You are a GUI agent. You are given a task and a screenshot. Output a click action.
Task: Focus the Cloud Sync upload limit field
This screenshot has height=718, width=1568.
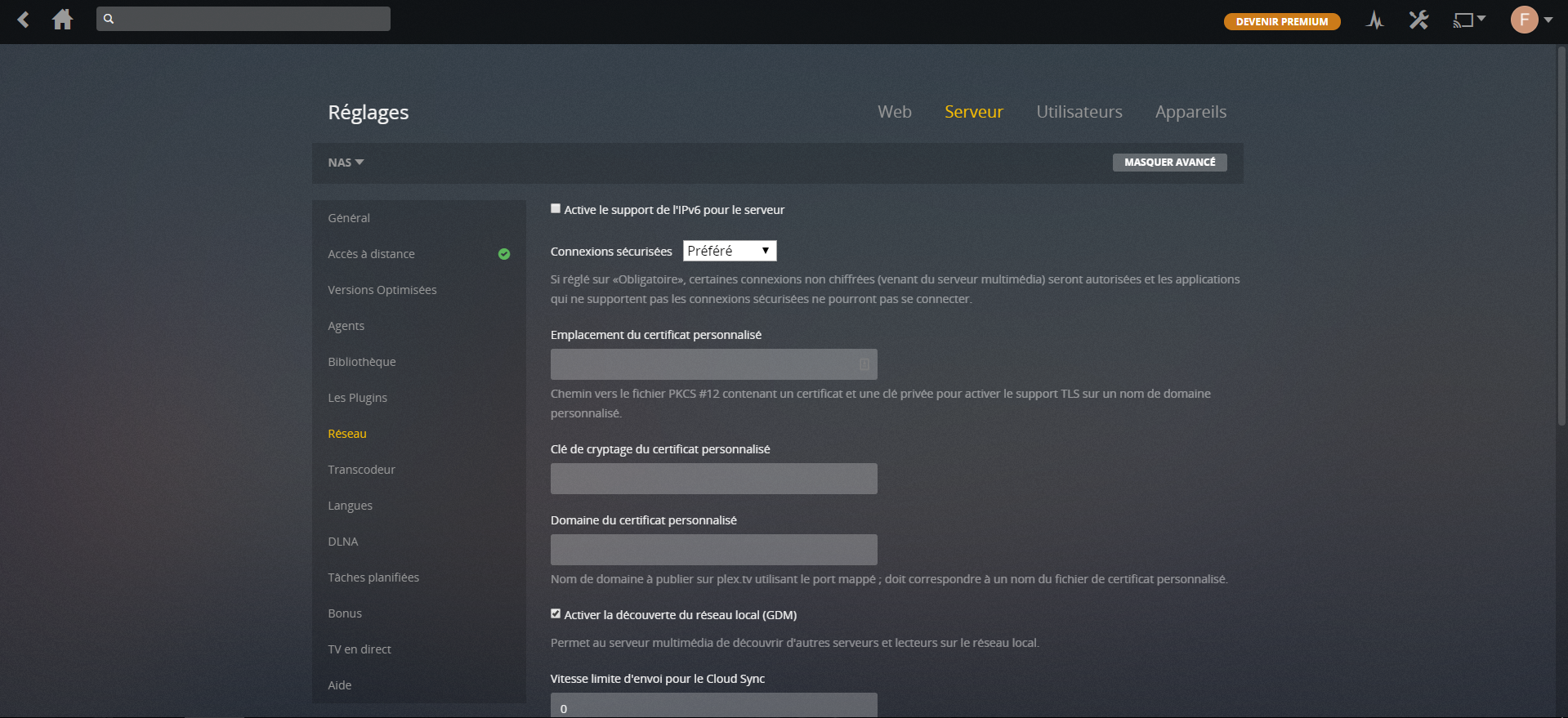[x=714, y=707]
